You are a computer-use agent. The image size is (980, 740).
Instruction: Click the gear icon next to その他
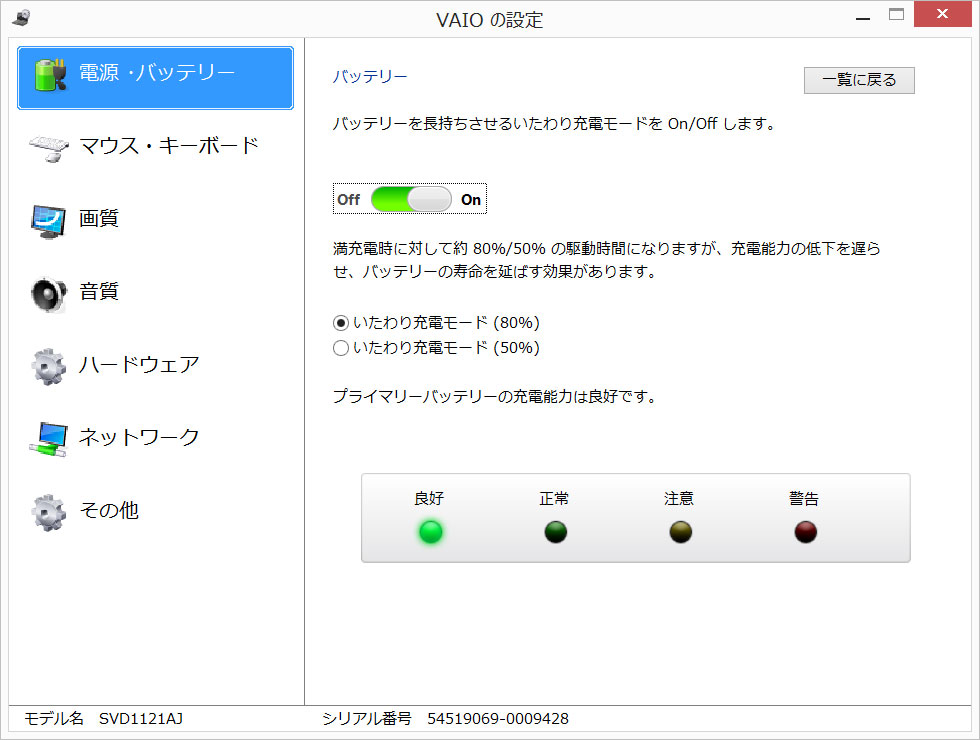click(49, 512)
